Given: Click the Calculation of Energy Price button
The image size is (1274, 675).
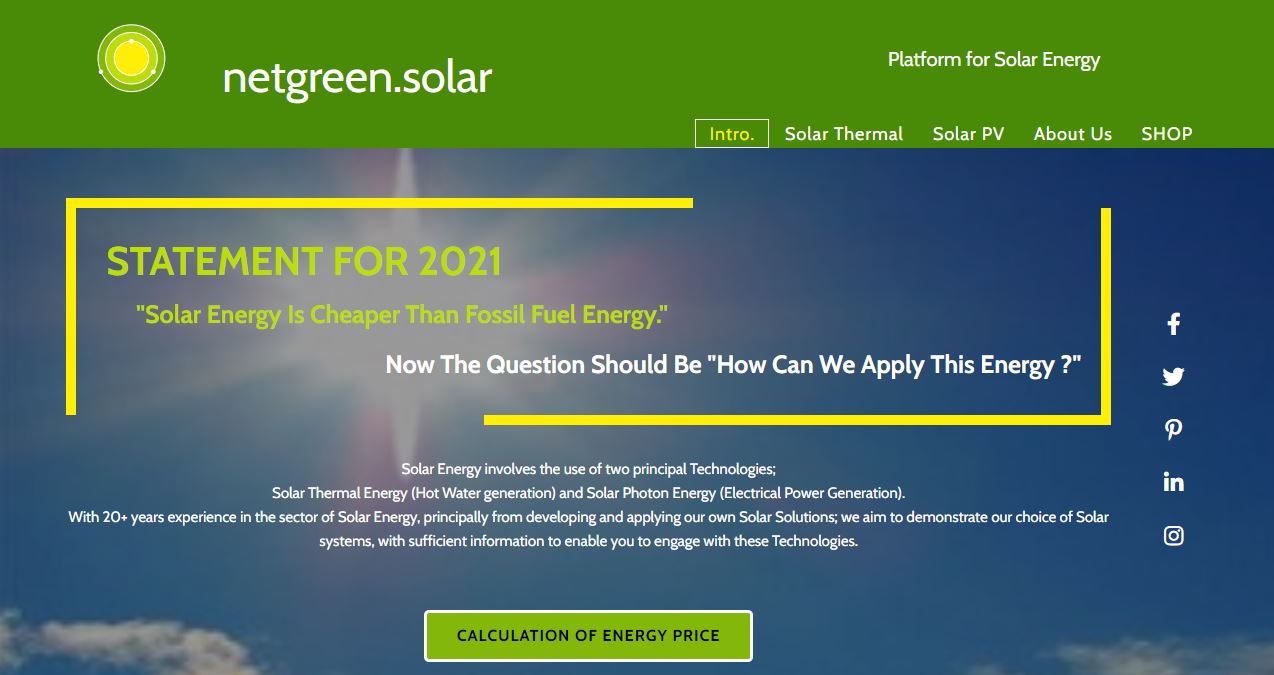Looking at the screenshot, I should coord(588,636).
